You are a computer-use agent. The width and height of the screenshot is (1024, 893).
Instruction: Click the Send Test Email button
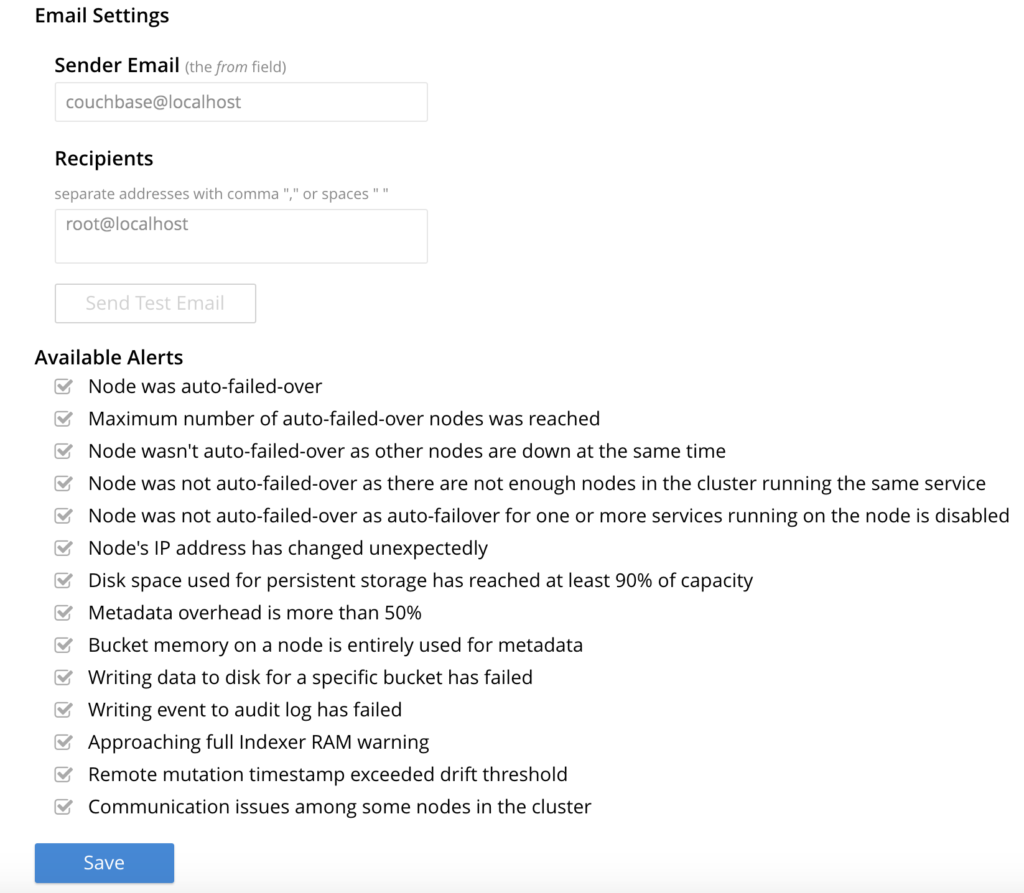(155, 303)
